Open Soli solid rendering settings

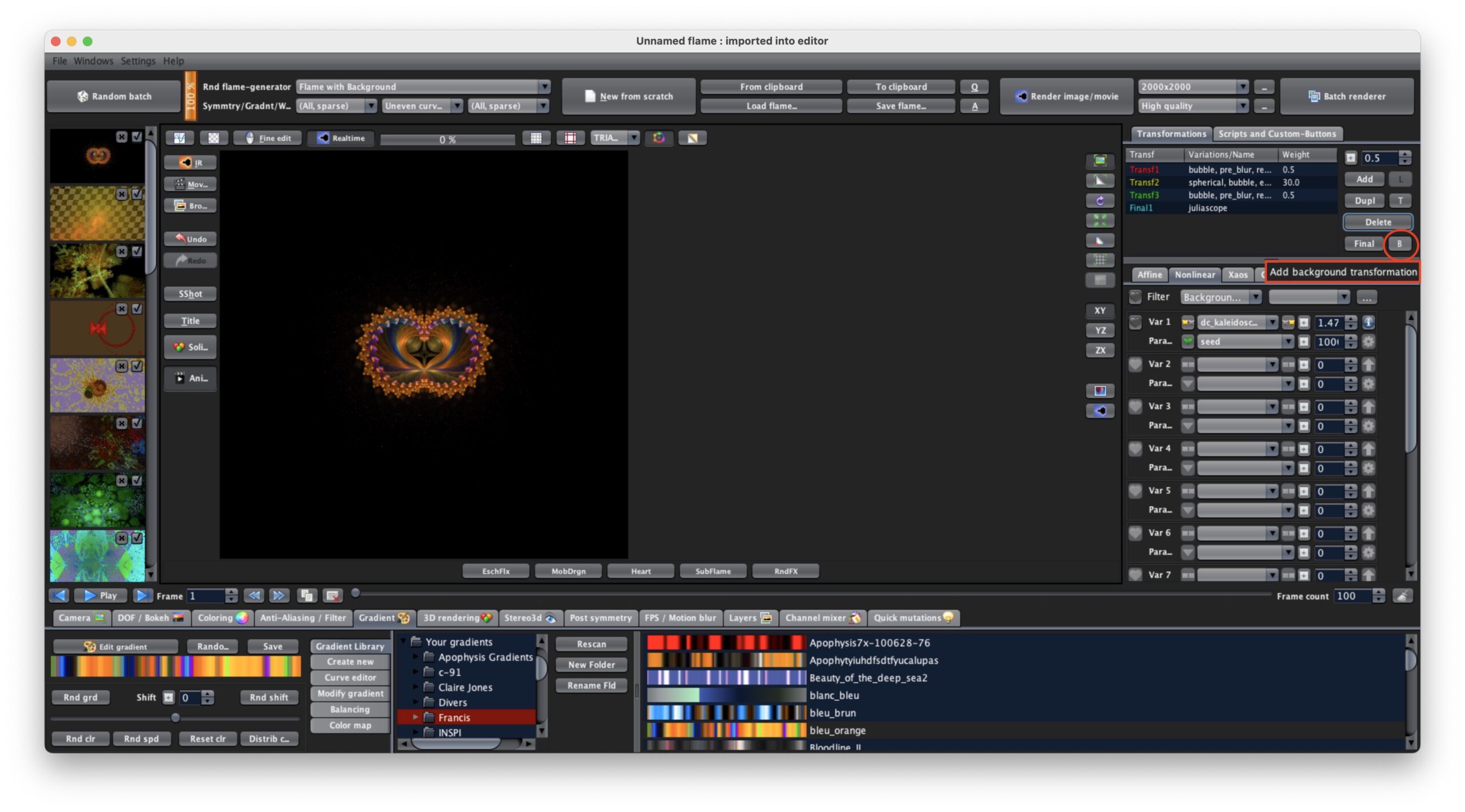191,347
